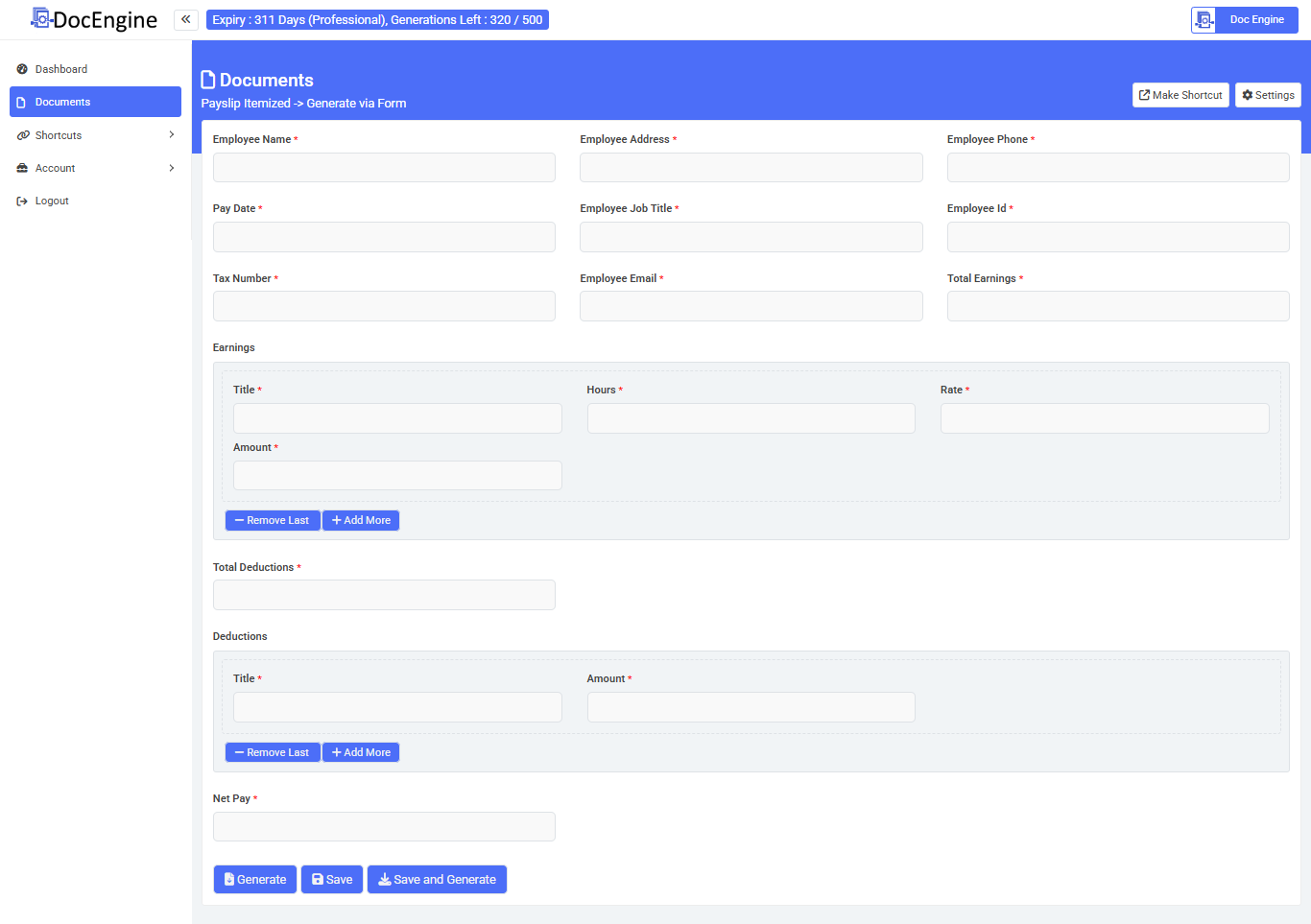Click the DocEngine logo icon

click(41, 18)
